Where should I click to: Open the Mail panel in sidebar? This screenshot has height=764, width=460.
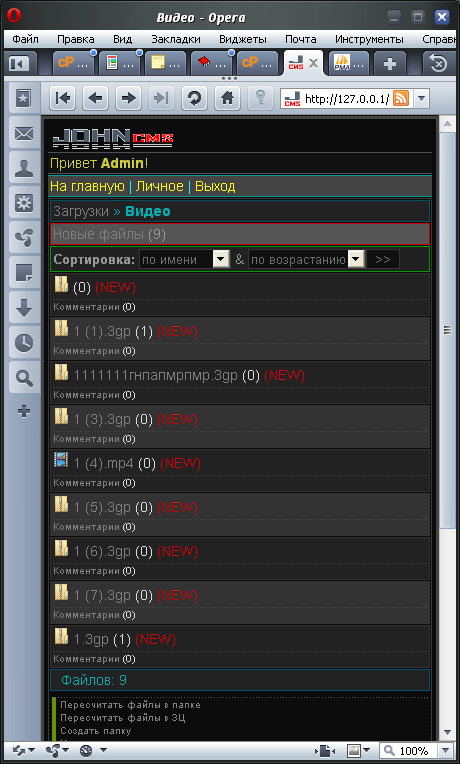[x=24, y=134]
